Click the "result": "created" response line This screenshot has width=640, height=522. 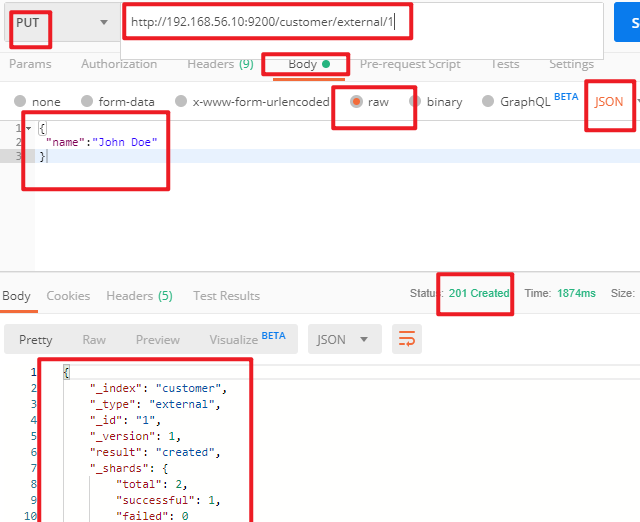pos(155,452)
